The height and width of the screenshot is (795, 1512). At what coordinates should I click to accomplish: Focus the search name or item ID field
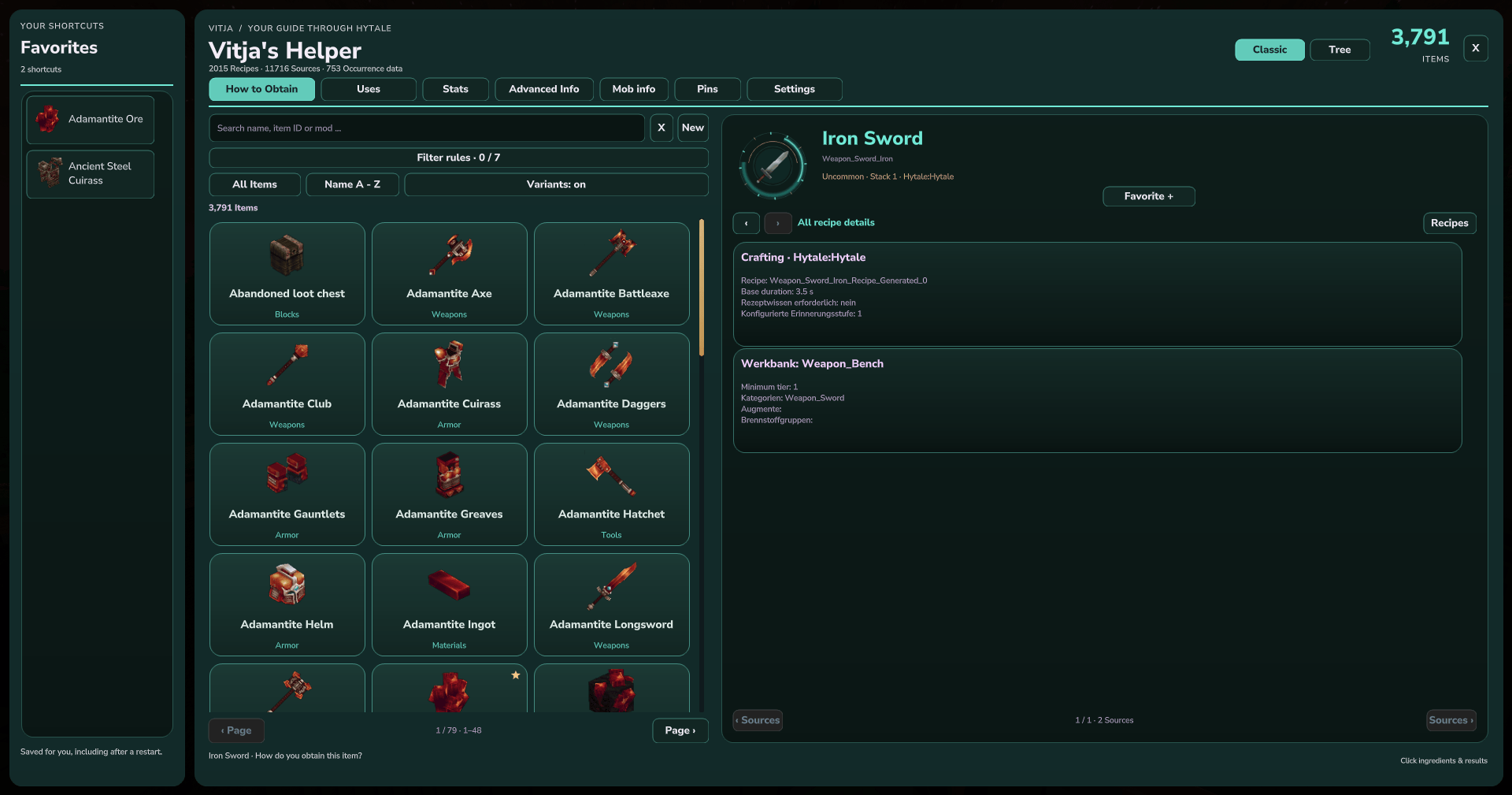click(x=427, y=128)
